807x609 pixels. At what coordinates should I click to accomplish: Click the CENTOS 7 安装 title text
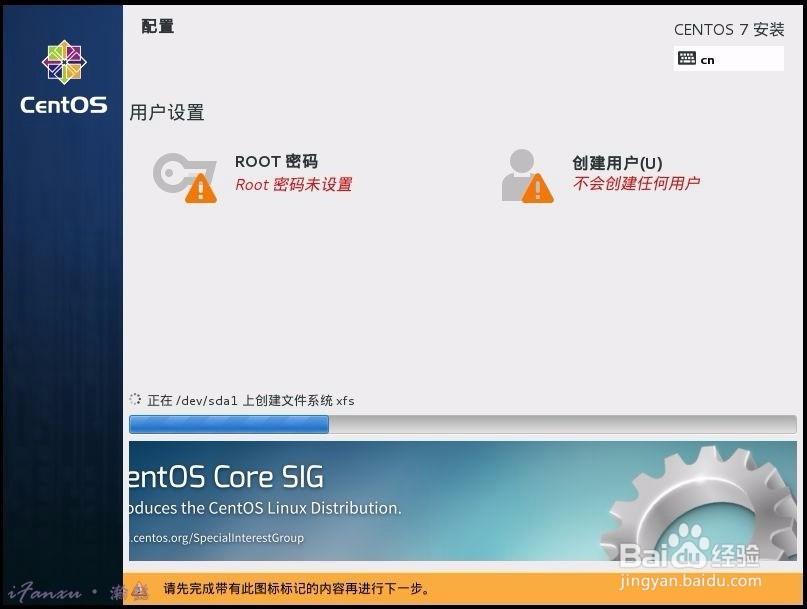(x=729, y=29)
